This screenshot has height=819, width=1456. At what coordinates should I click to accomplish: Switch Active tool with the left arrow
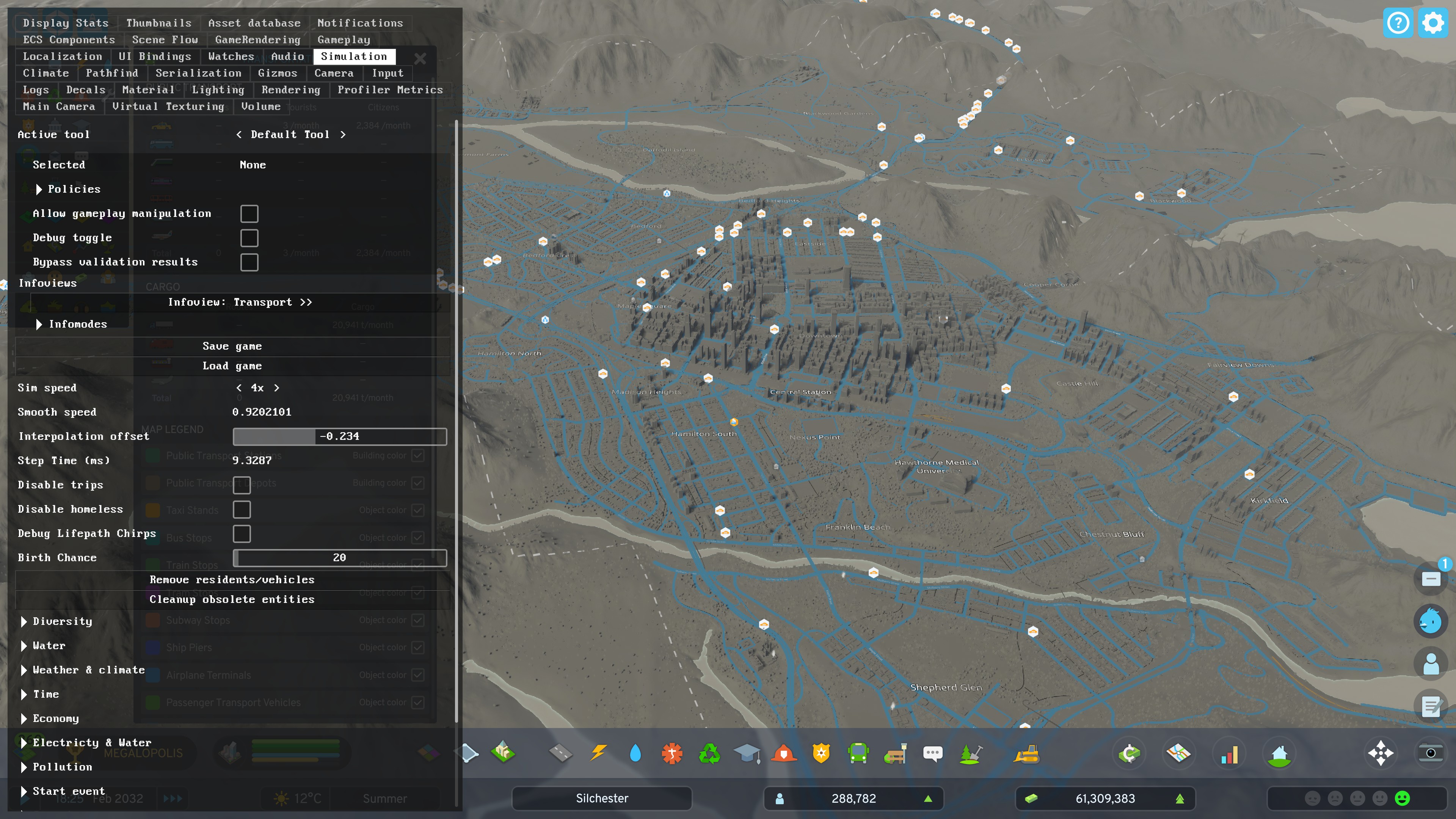239,135
